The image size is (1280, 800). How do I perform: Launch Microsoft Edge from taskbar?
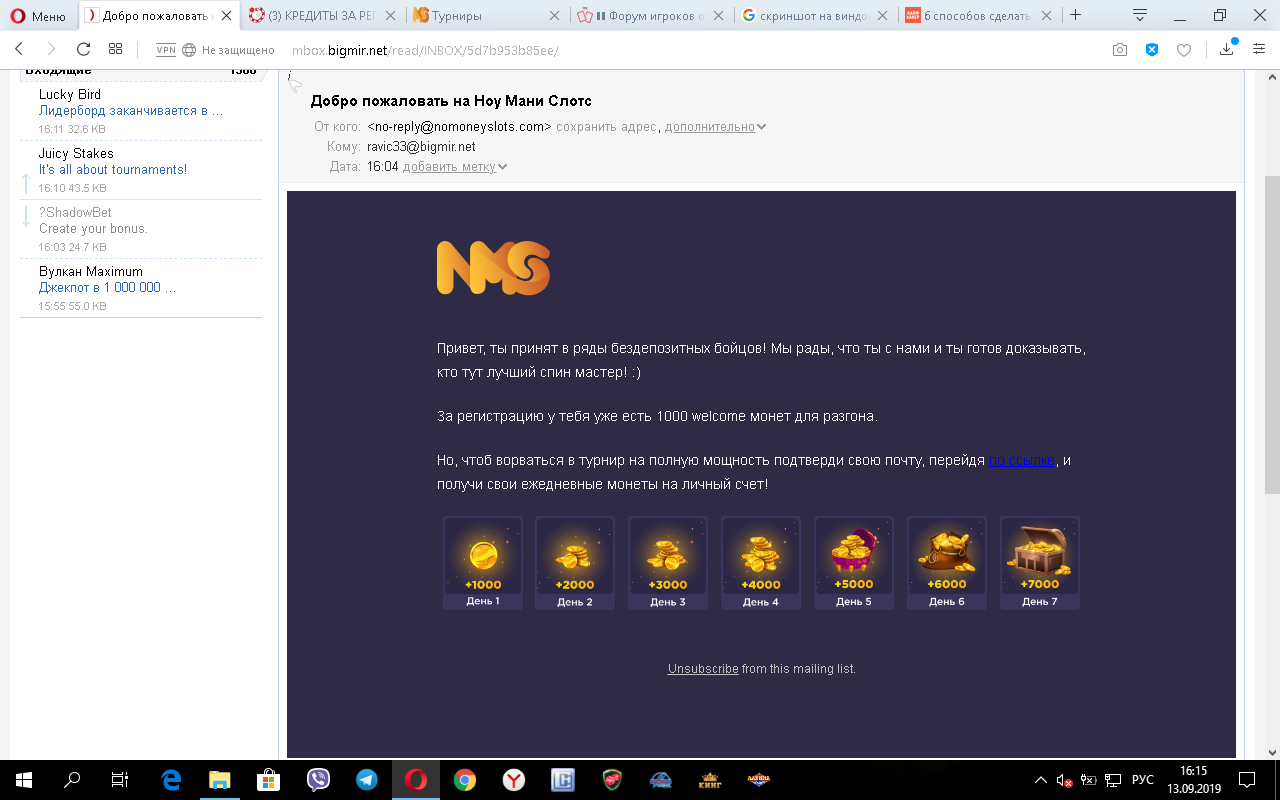click(171, 780)
